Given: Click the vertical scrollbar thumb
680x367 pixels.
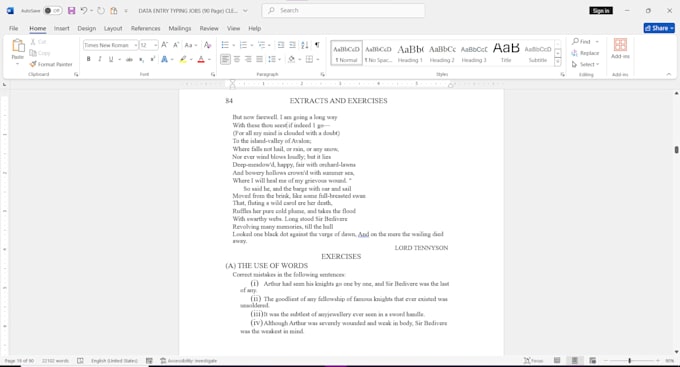Looking at the screenshot, I should 676,149.
